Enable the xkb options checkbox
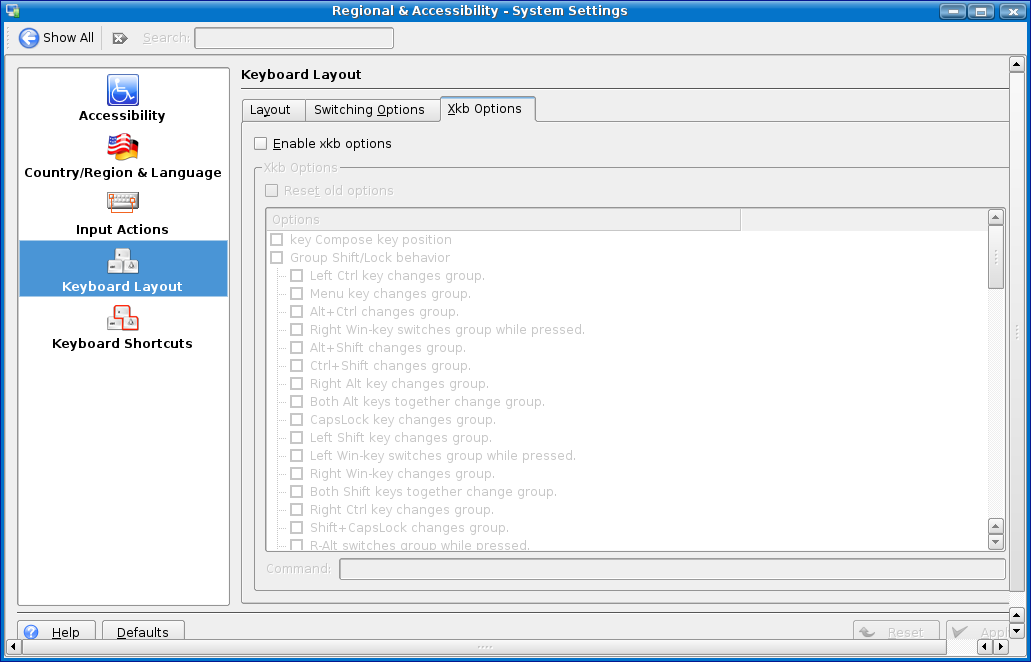The height and width of the screenshot is (662, 1031). point(261,144)
